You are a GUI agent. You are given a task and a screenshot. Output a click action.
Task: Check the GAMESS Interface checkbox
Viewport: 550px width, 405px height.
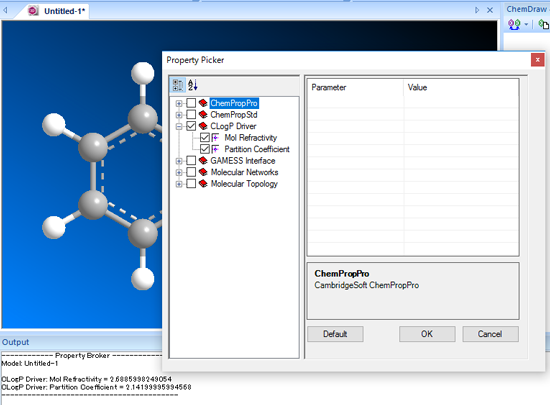pyautogui.click(x=191, y=161)
